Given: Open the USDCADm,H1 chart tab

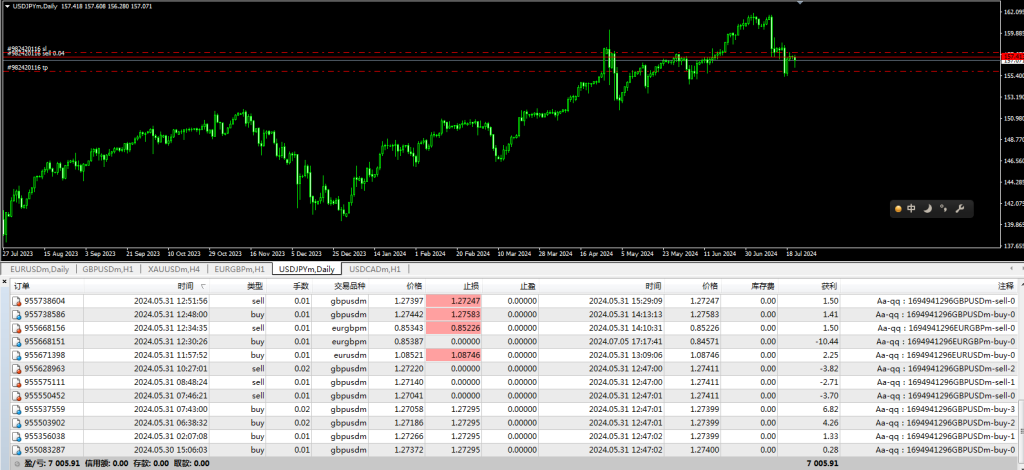Looking at the screenshot, I should (x=374, y=269).
